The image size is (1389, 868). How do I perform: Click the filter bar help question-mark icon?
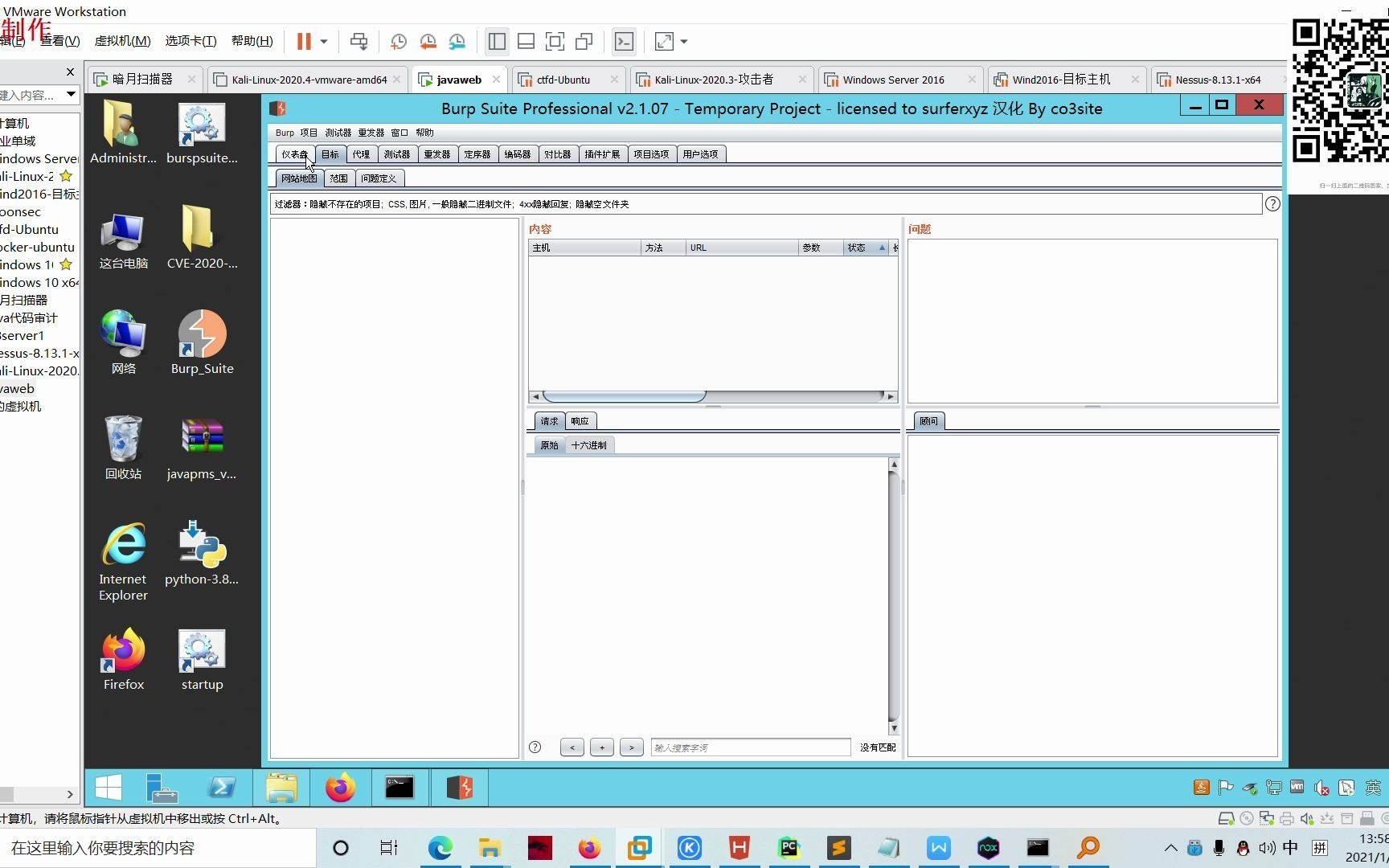[x=1272, y=204]
